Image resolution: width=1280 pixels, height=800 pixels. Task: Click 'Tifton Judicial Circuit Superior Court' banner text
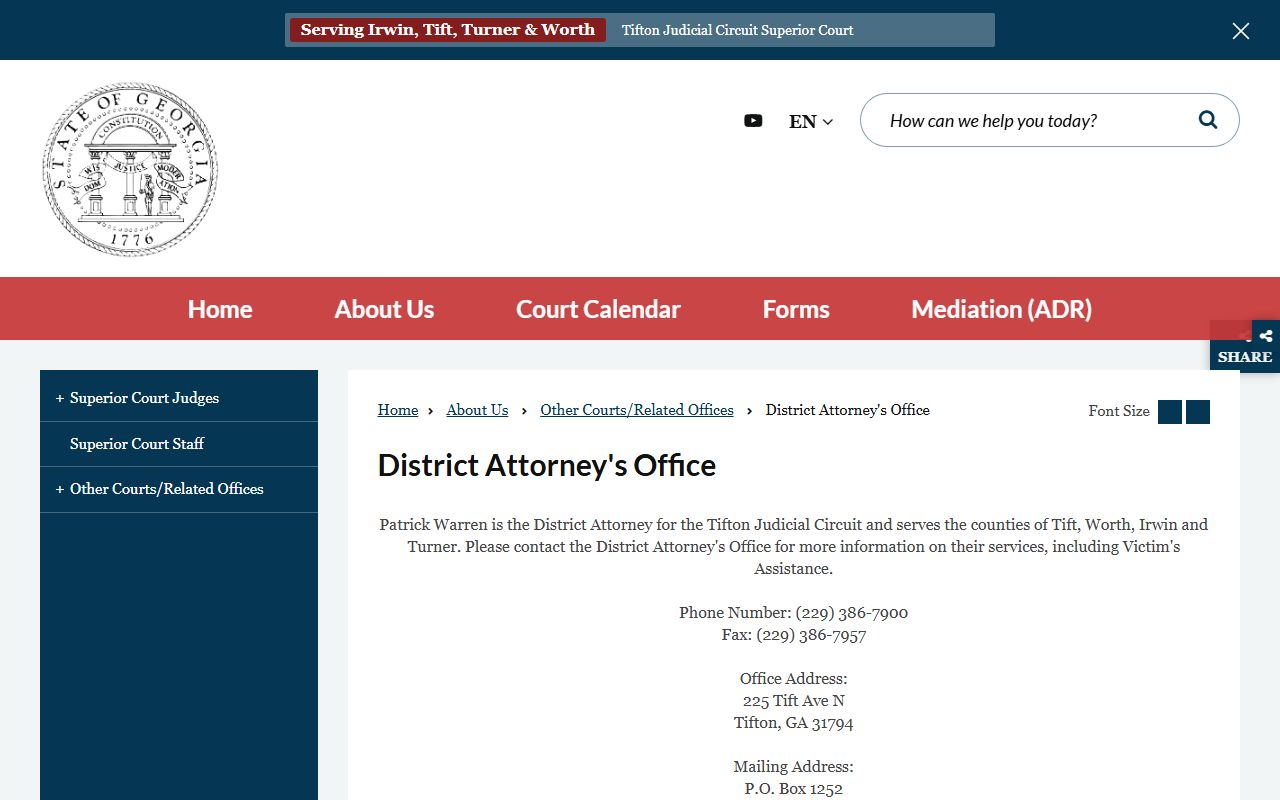click(738, 30)
